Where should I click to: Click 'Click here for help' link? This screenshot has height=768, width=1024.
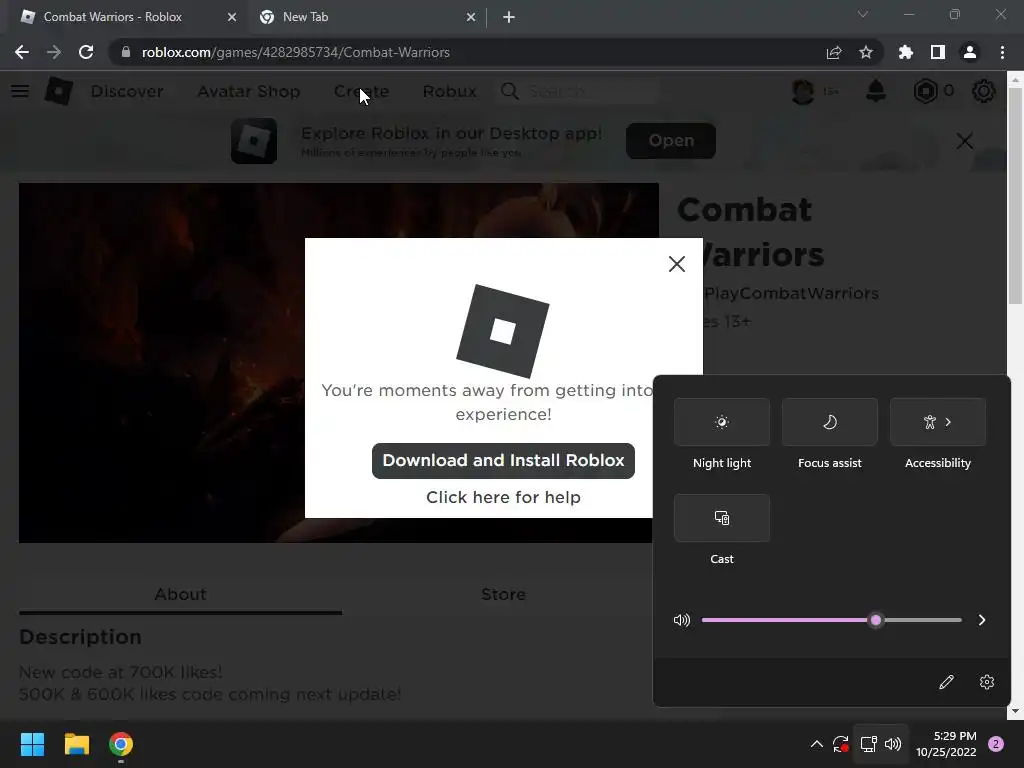pos(503,497)
